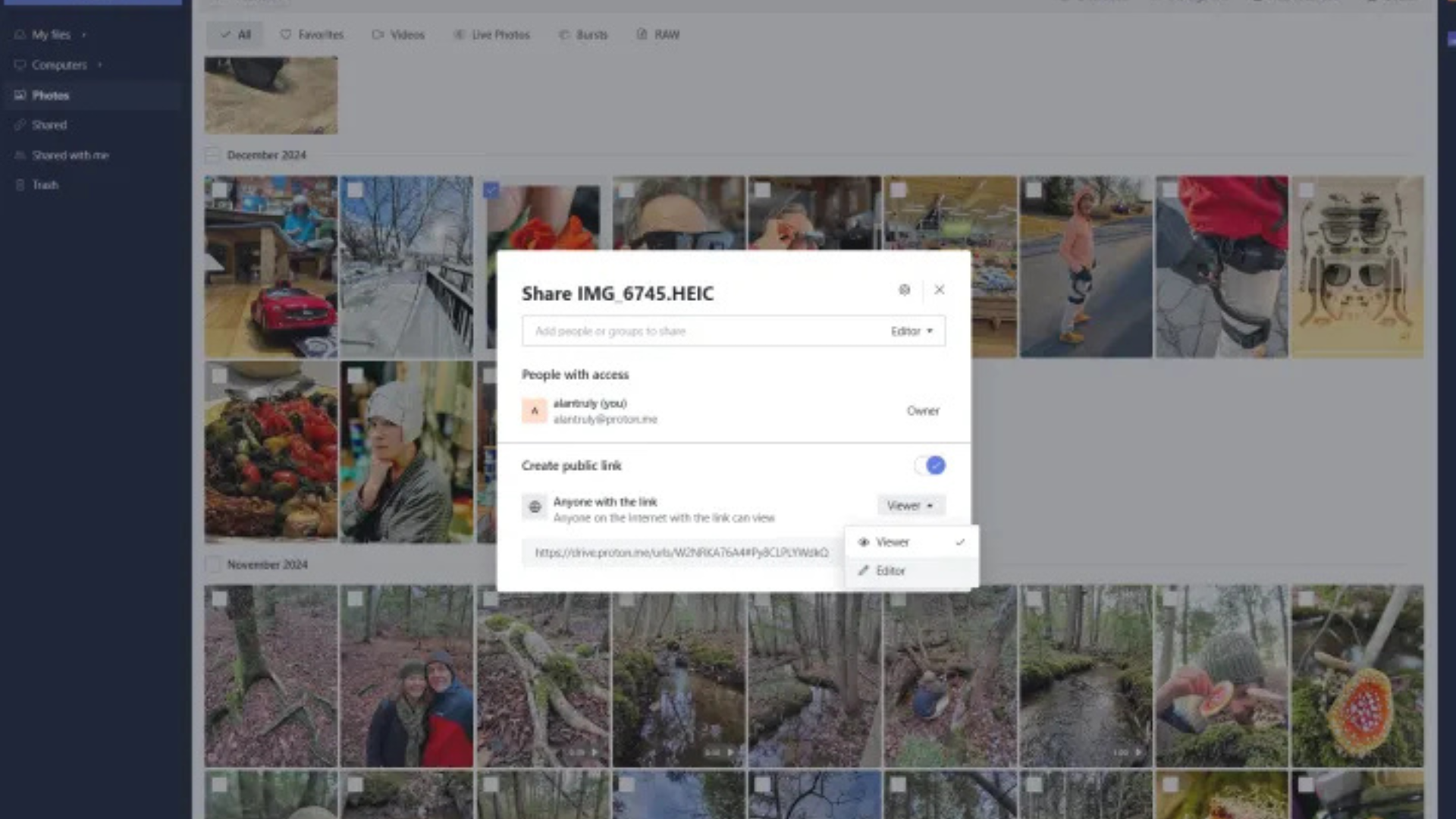Open the Trash sidebar item
The image size is (1456, 819).
tap(45, 185)
